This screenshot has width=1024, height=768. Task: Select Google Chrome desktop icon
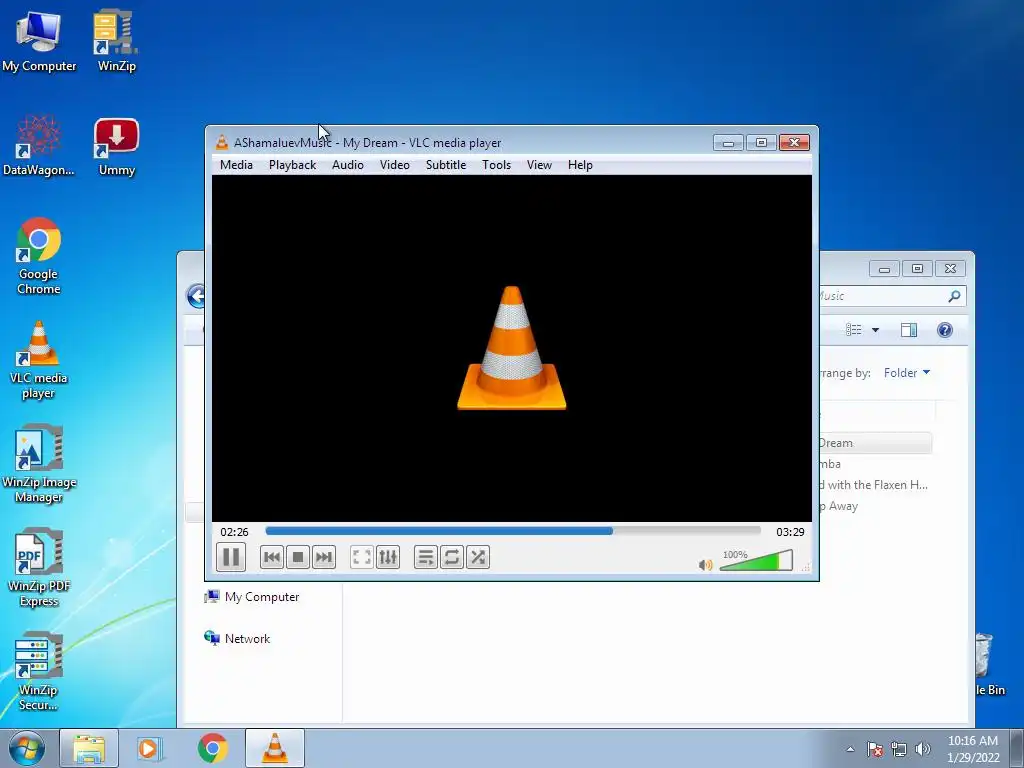(x=39, y=256)
